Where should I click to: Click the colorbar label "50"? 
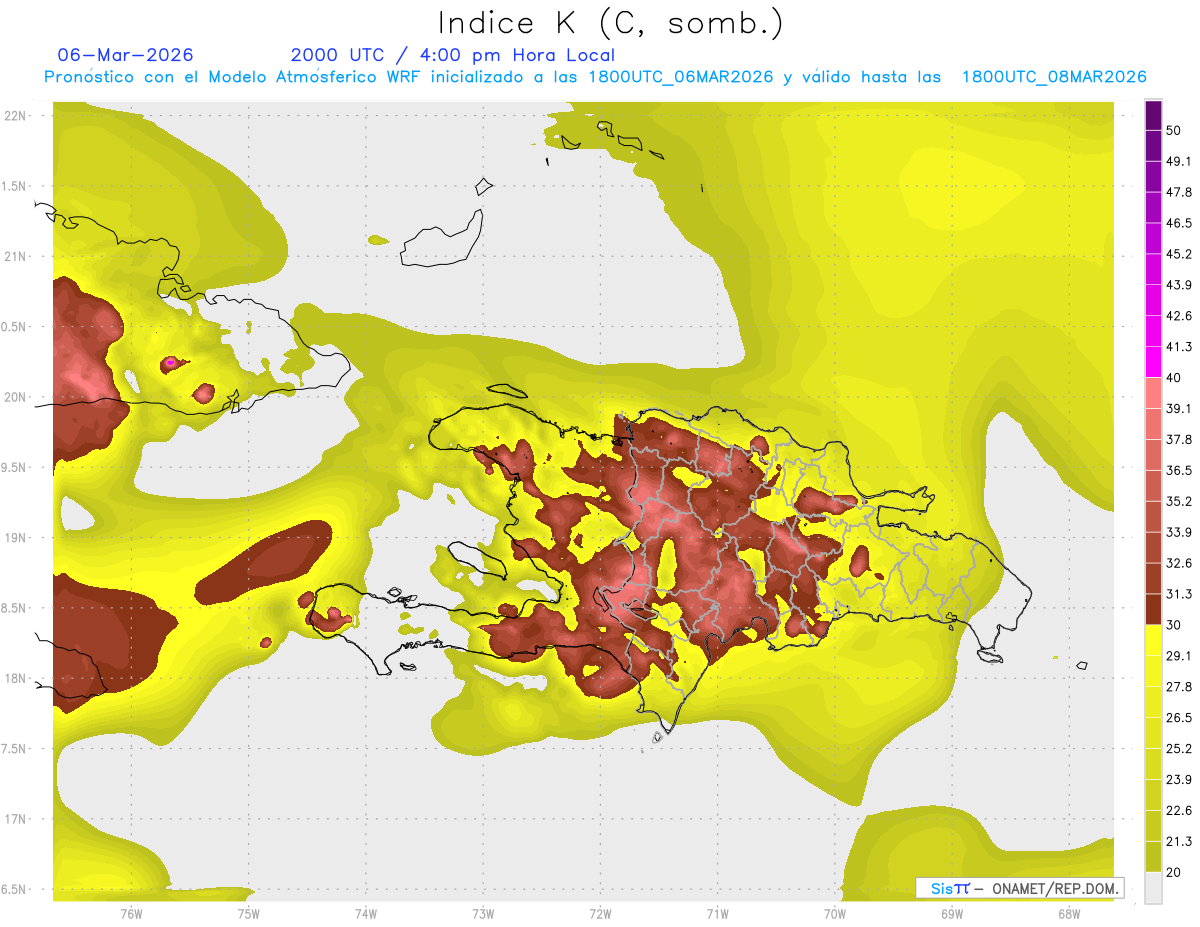point(1174,131)
